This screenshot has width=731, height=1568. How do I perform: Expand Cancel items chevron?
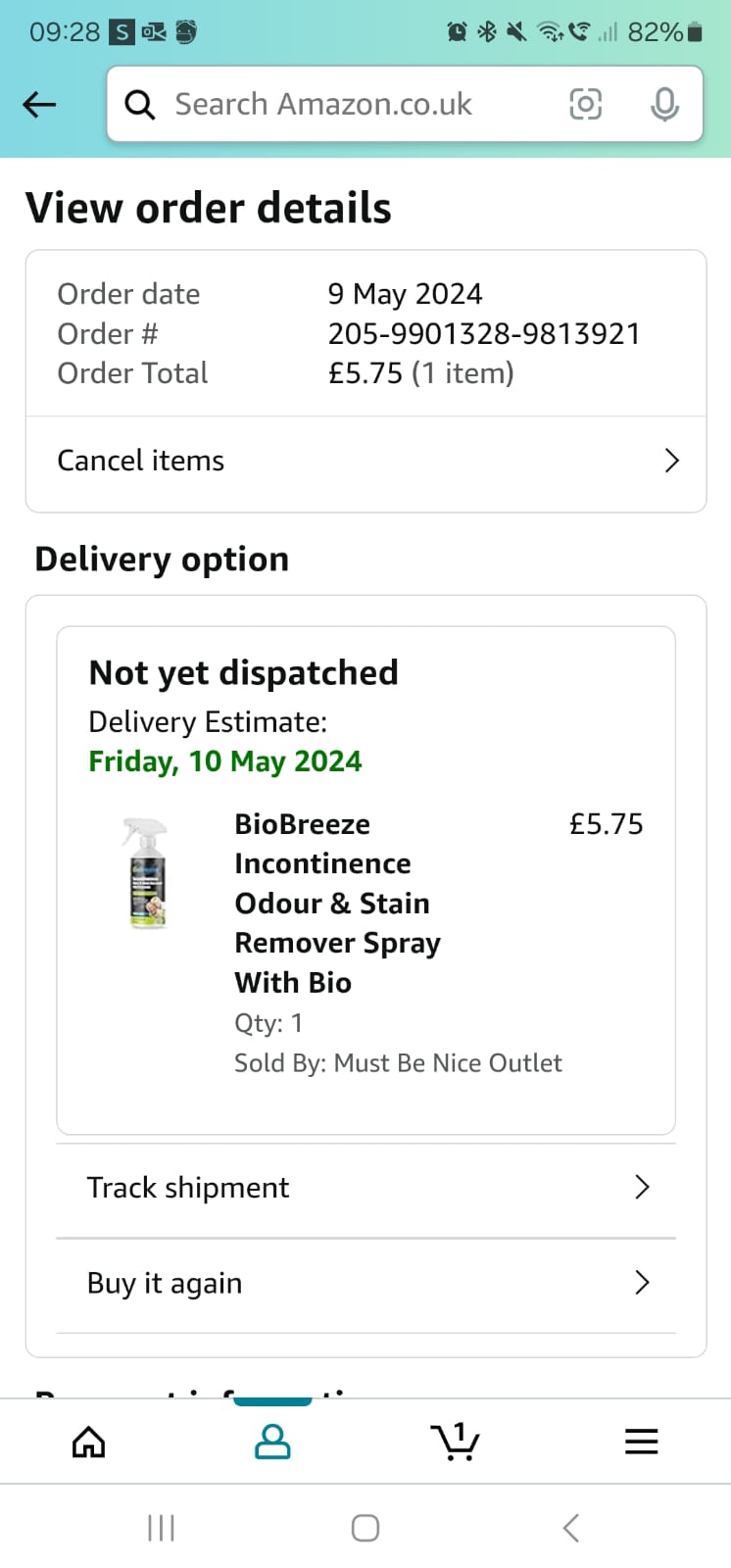click(671, 461)
